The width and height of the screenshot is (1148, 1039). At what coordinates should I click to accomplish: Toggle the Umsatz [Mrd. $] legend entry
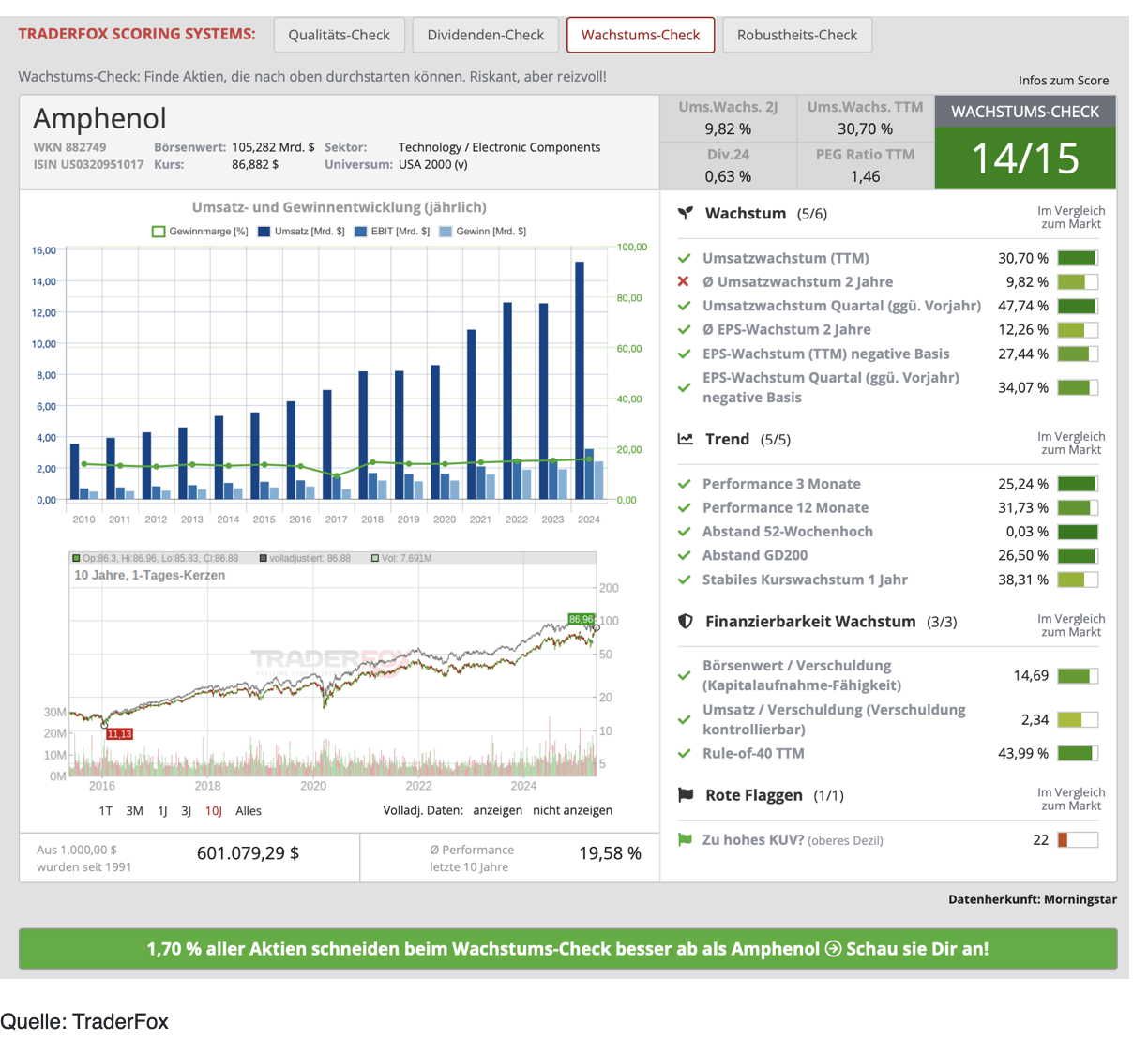click(301, 232)
